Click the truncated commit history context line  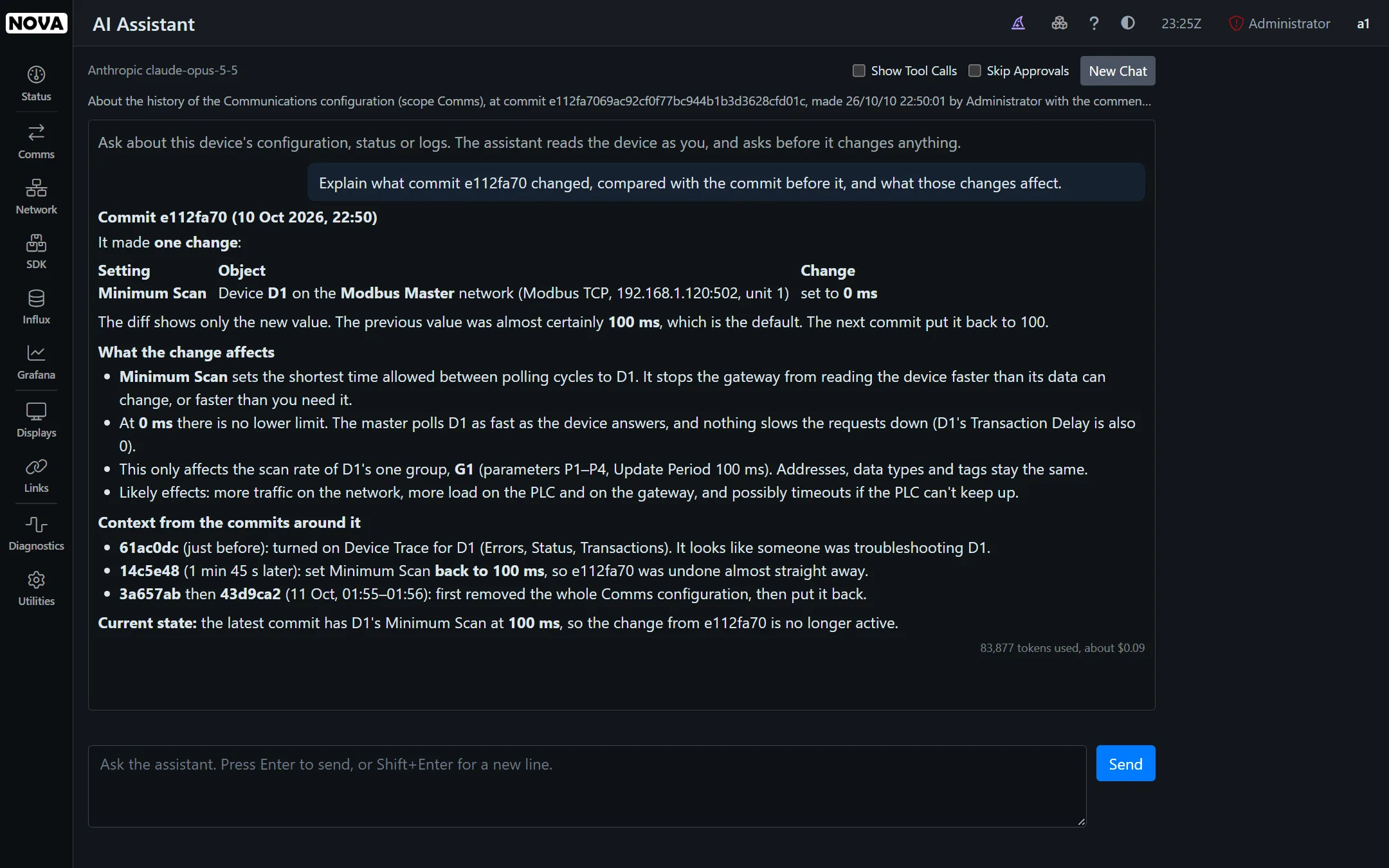[619, 101]
